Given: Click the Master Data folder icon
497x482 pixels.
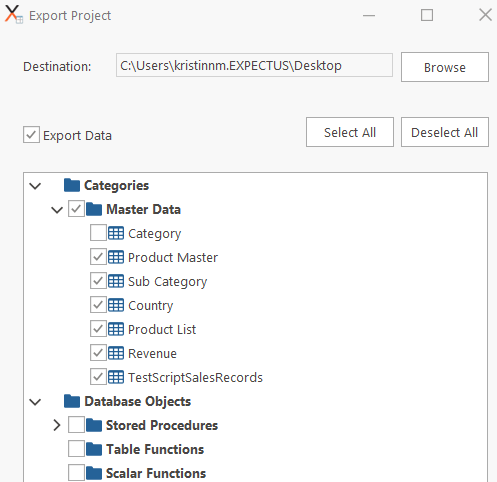Looking at the screenshot, I should pyautogui.click(x=94, y=209).
